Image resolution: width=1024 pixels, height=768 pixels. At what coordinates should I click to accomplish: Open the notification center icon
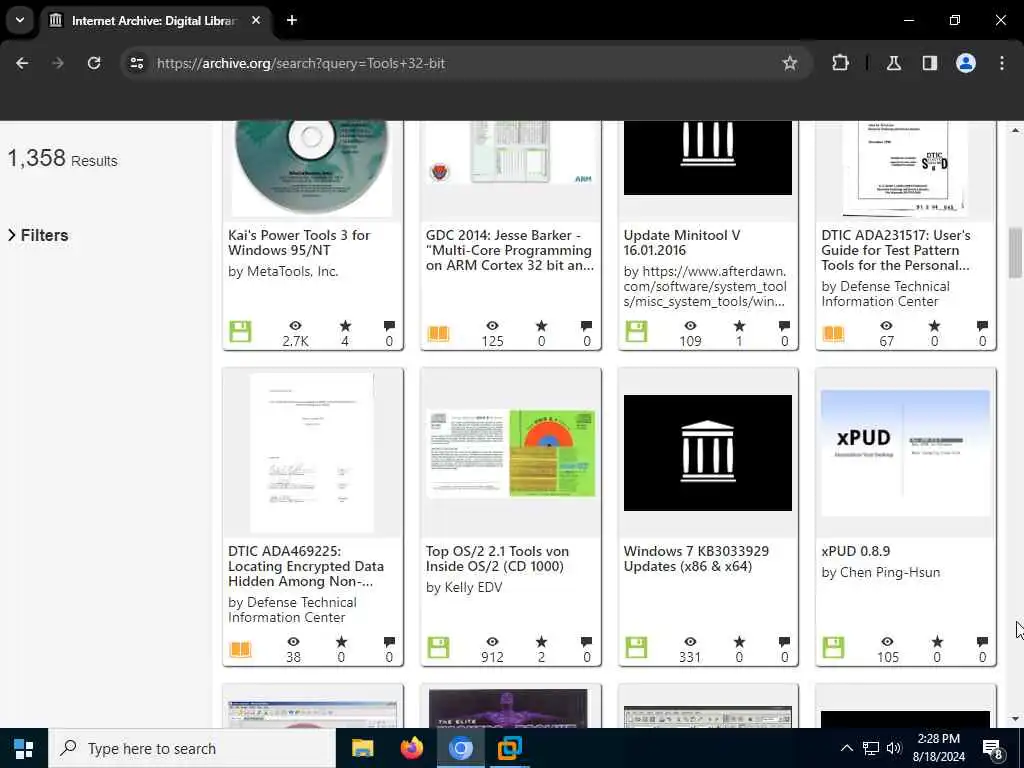[x=993, y=748]
